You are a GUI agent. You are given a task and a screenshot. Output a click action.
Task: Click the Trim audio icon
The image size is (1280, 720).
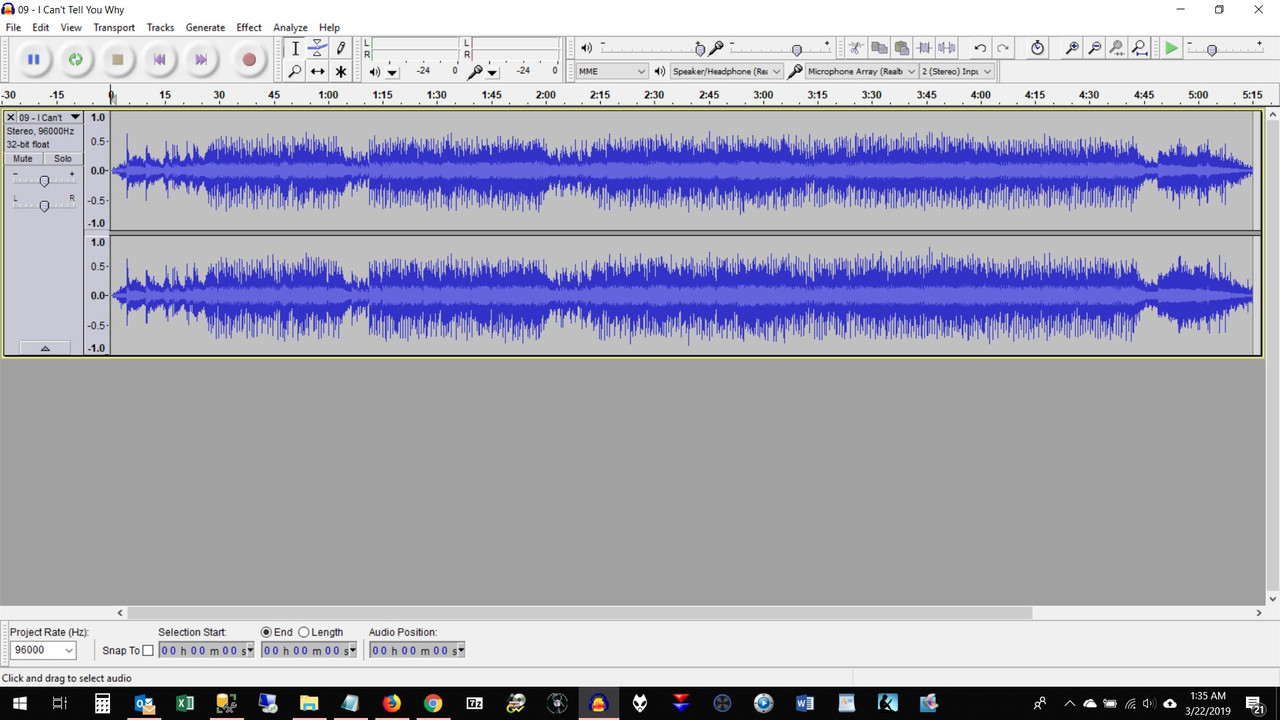coord(924,48)
